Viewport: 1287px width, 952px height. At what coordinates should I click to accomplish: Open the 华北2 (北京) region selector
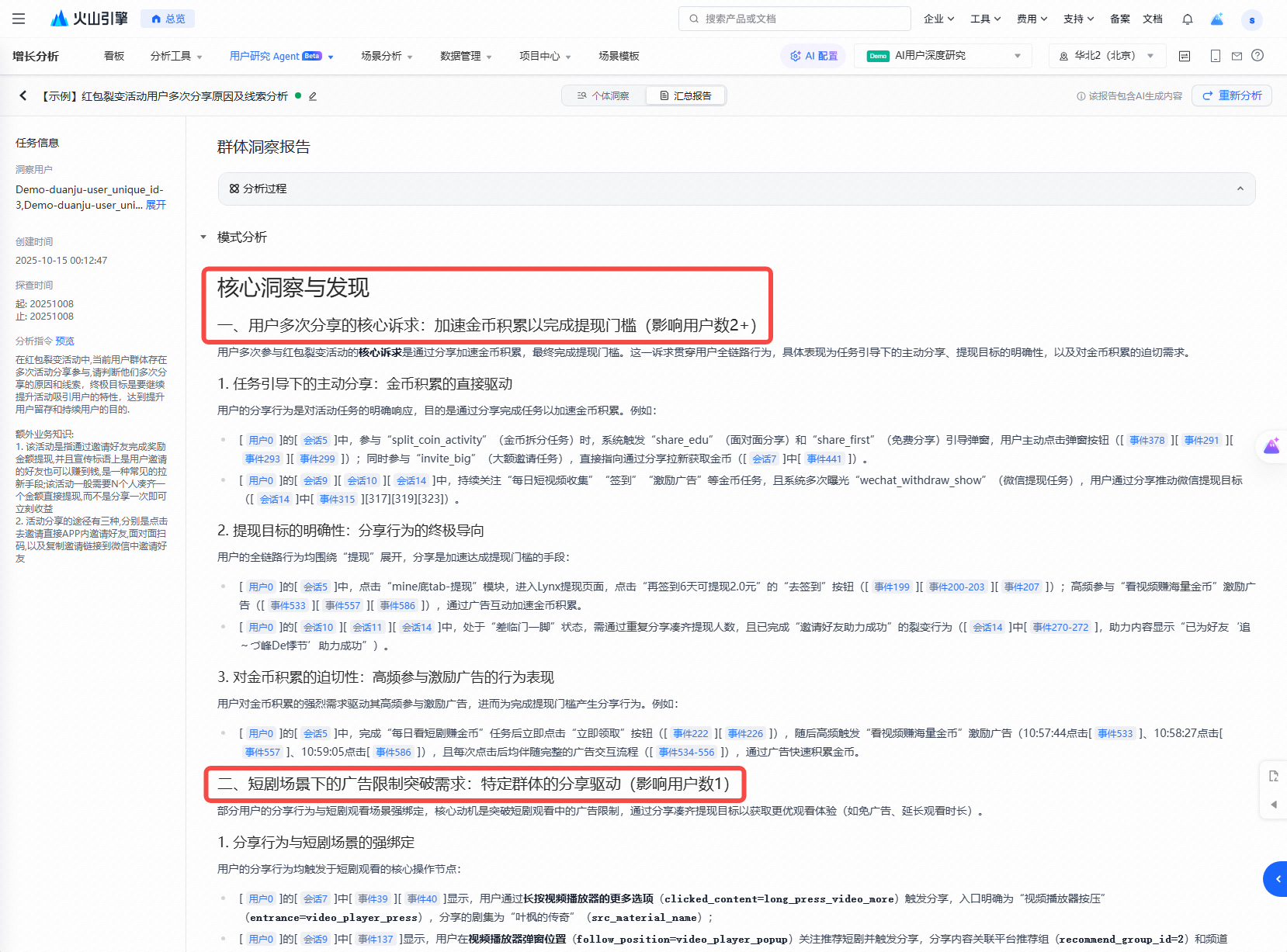pos(1106,56)
